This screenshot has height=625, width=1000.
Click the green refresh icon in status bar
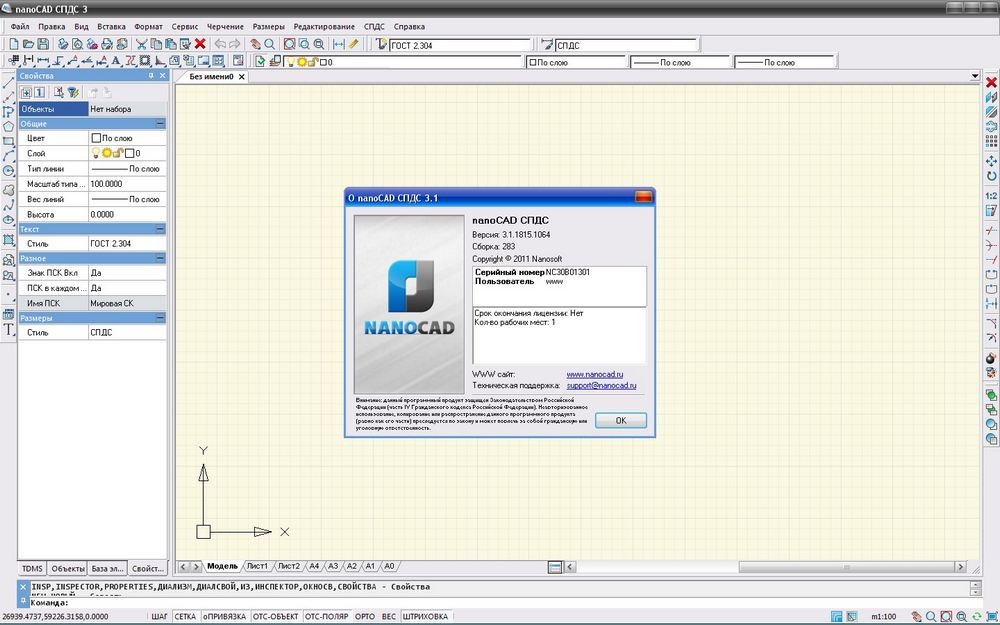click(976, 617)
